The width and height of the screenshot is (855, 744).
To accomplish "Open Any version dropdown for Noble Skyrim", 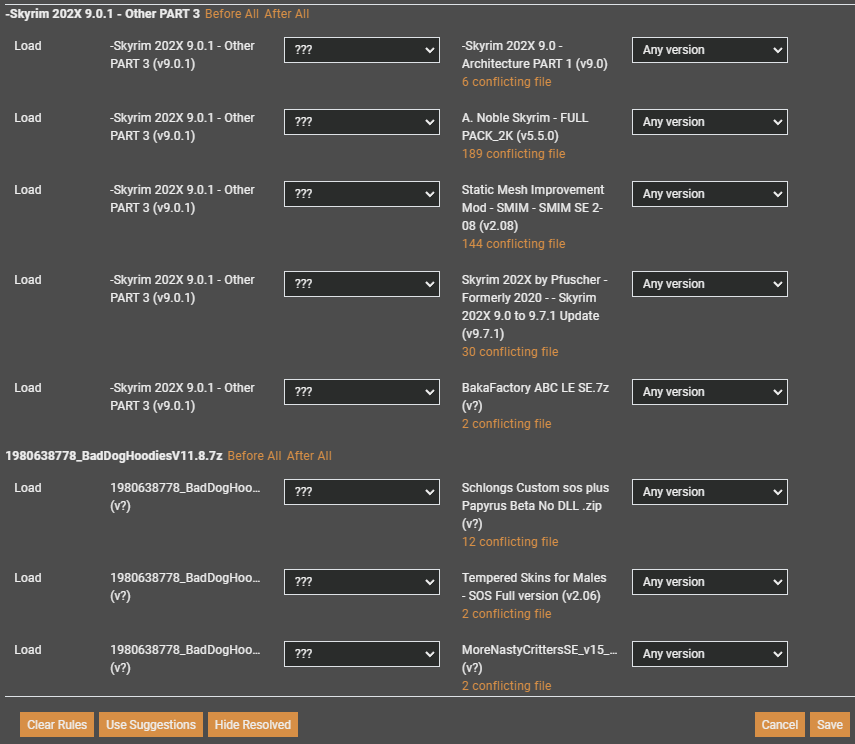I will (x=709, y=122).
